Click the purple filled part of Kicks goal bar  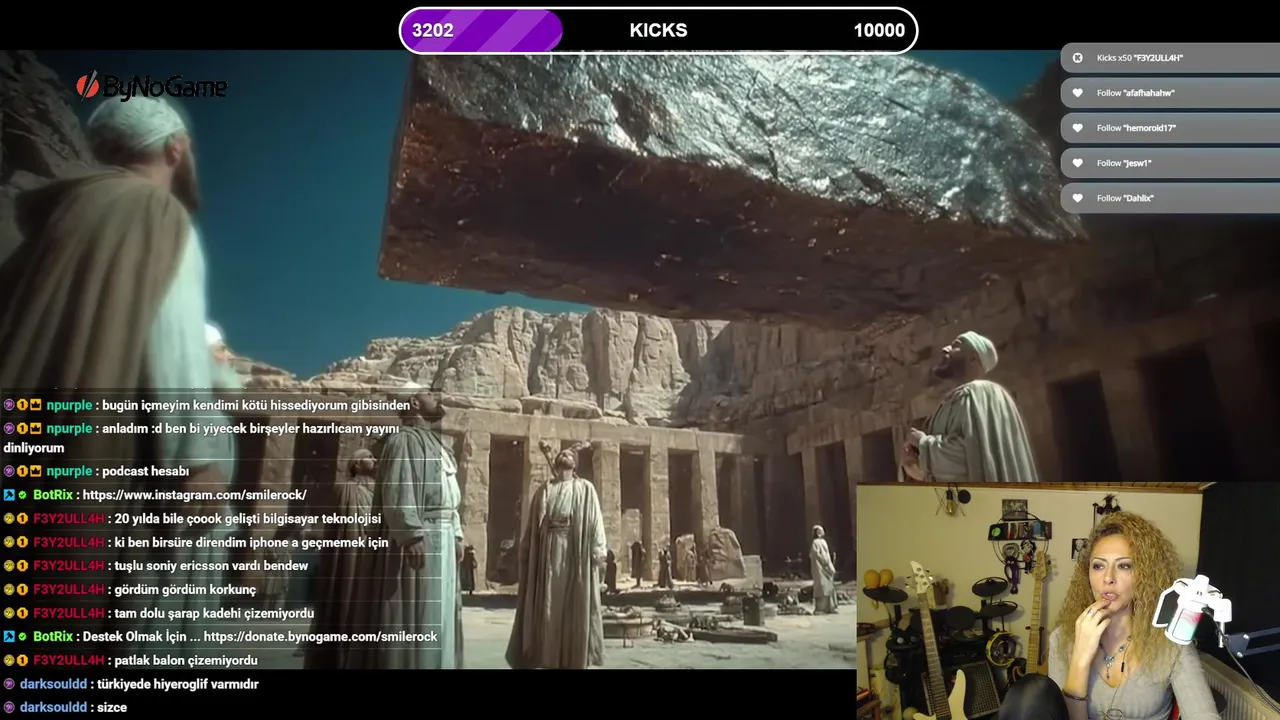(481, 30)
